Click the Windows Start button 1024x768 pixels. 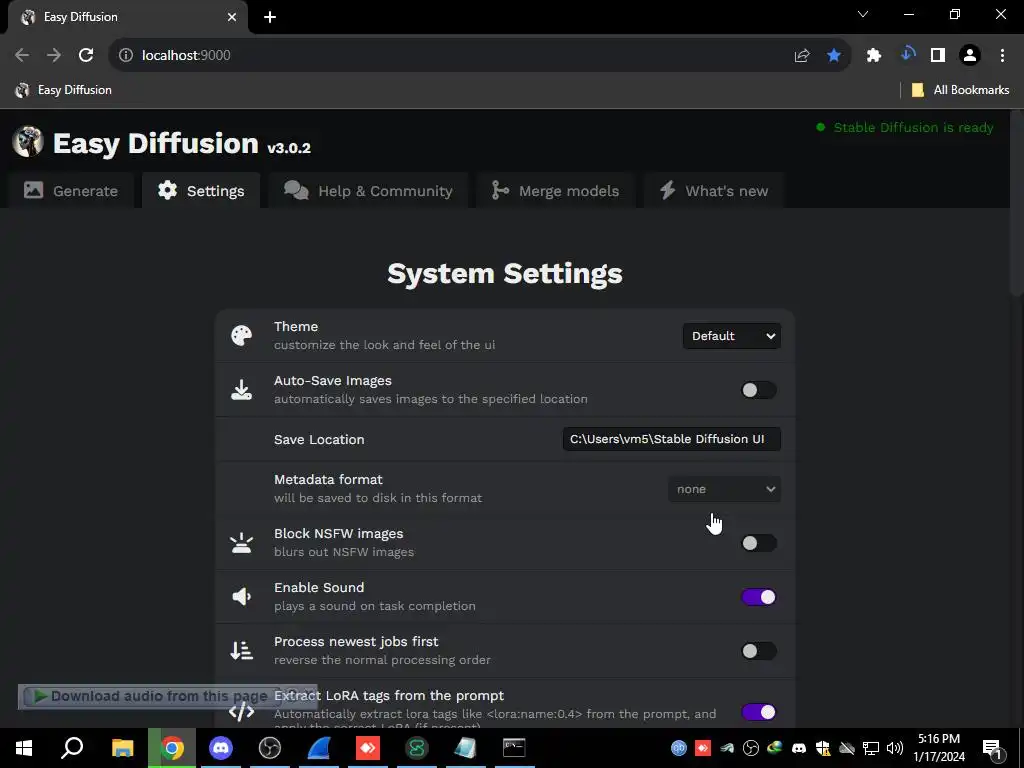click(24, 748)
